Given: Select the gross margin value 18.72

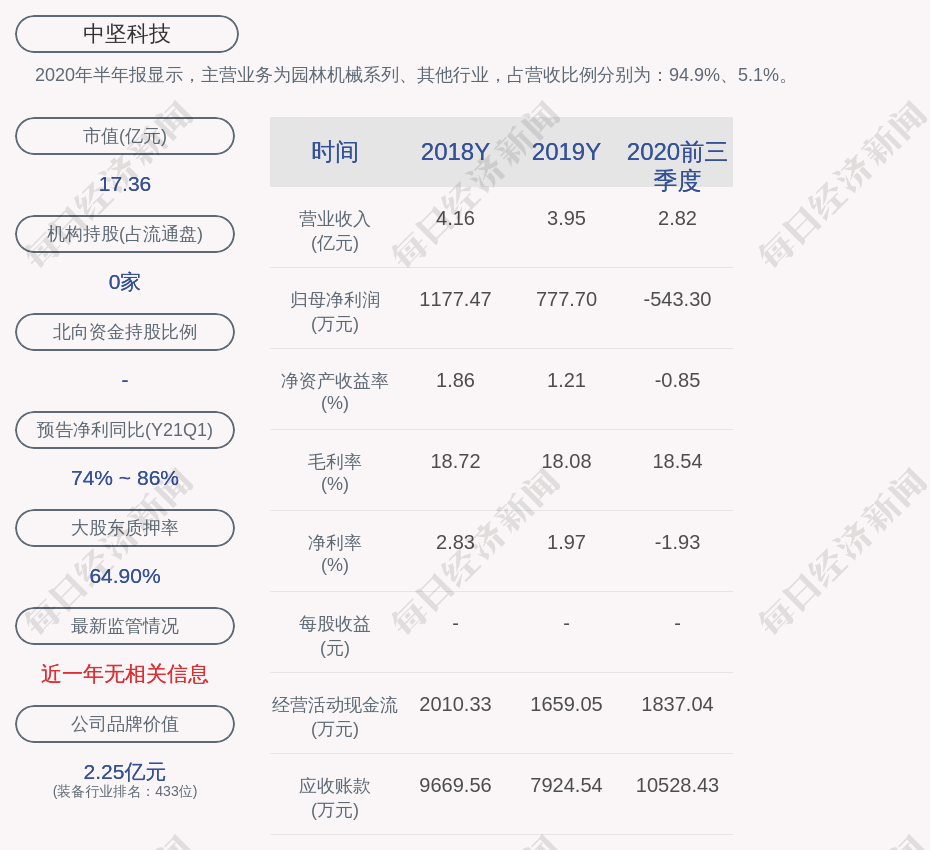Looking at the screenshot, I should [x=455, y=461].
